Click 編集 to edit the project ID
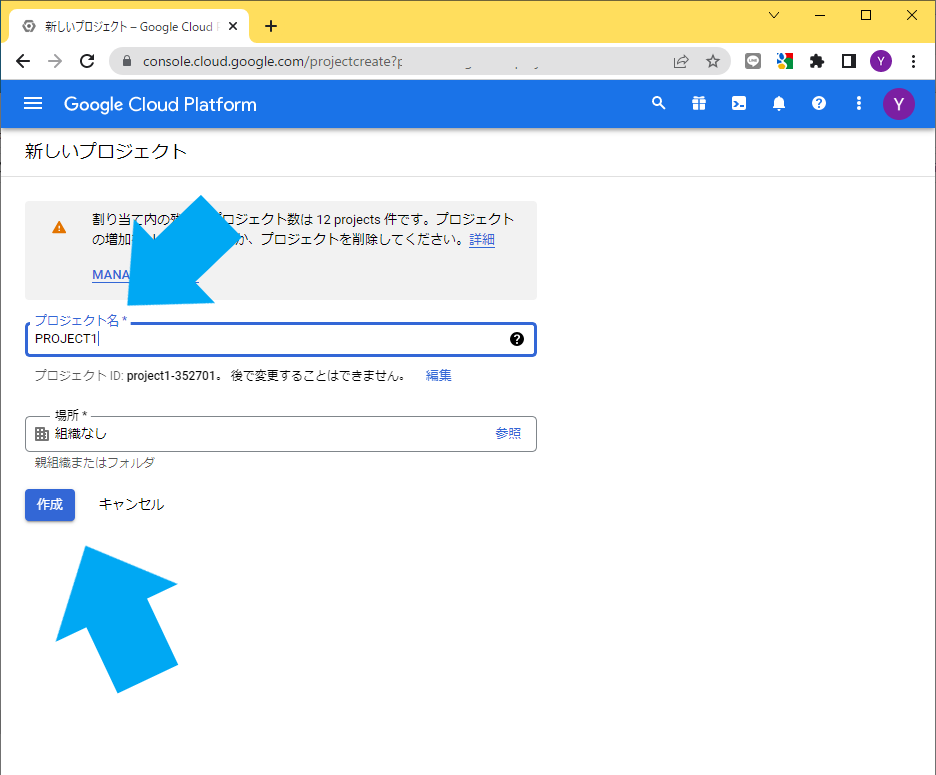This screenshot has height=775, width=936. tap(438, 376)
